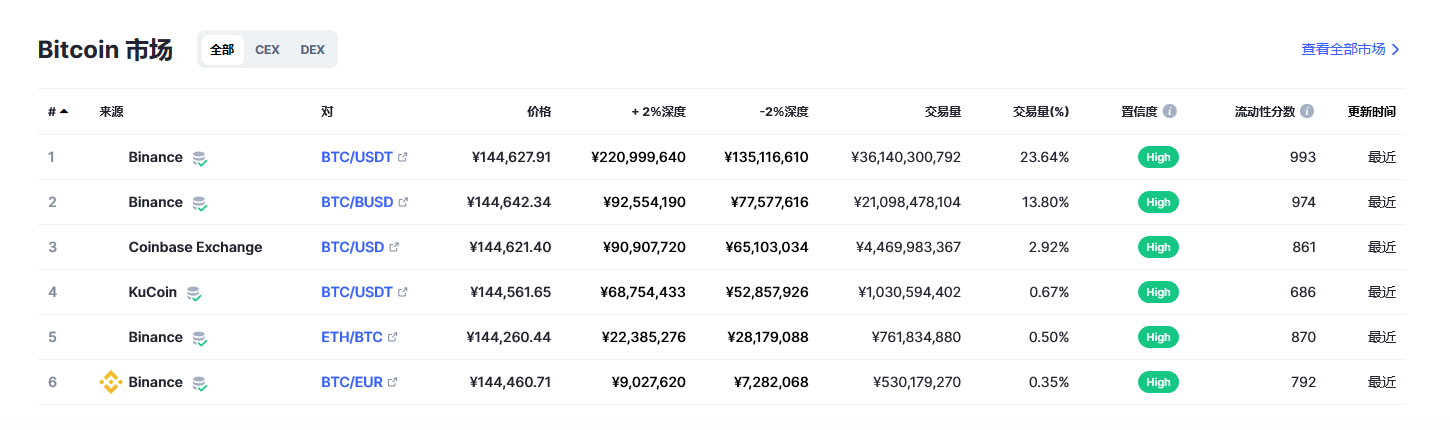This screenshot has width=1450, height=430.
Task: Switch to the CEX tab
Action: tap(267, 50)
